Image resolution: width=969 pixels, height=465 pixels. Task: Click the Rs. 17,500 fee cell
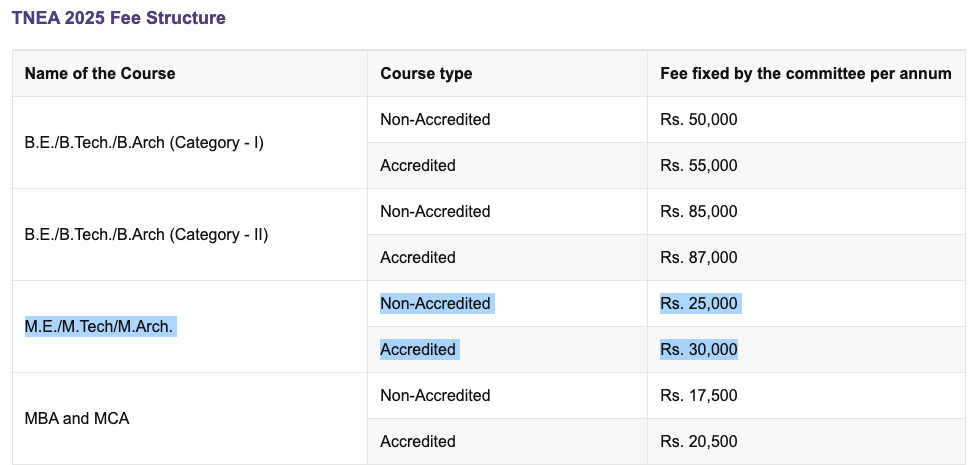[698, 395]
